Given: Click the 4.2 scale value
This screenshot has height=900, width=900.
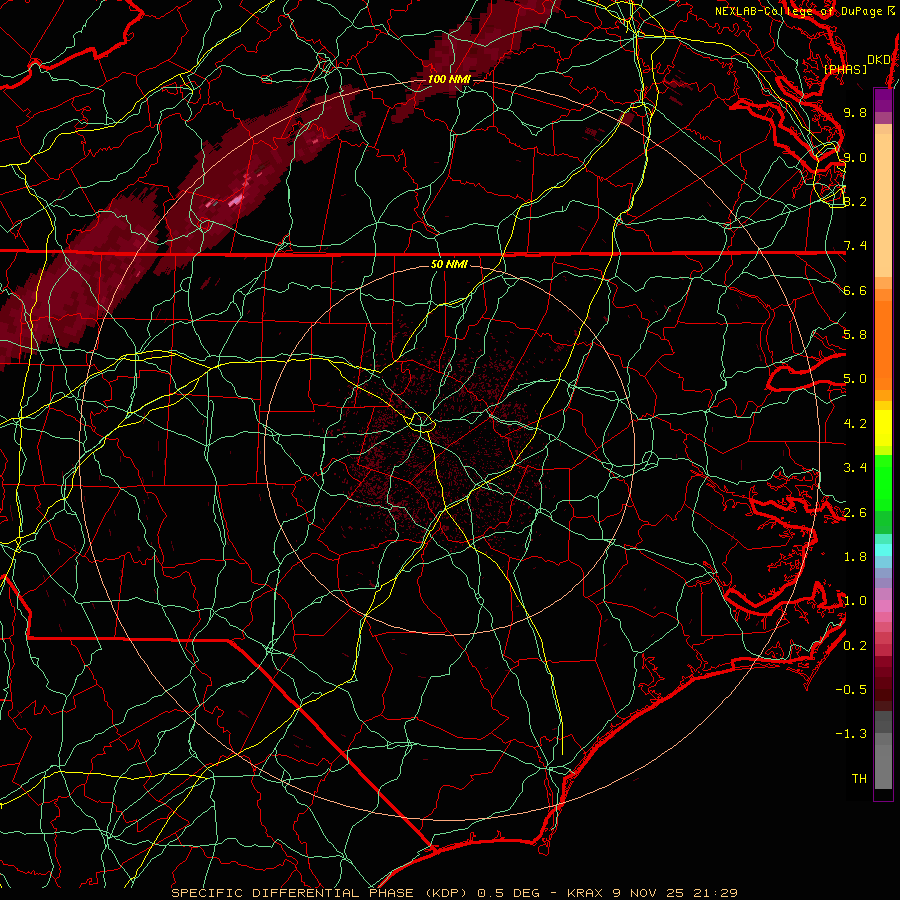Looking at the screenshot, I should point(855,424).
